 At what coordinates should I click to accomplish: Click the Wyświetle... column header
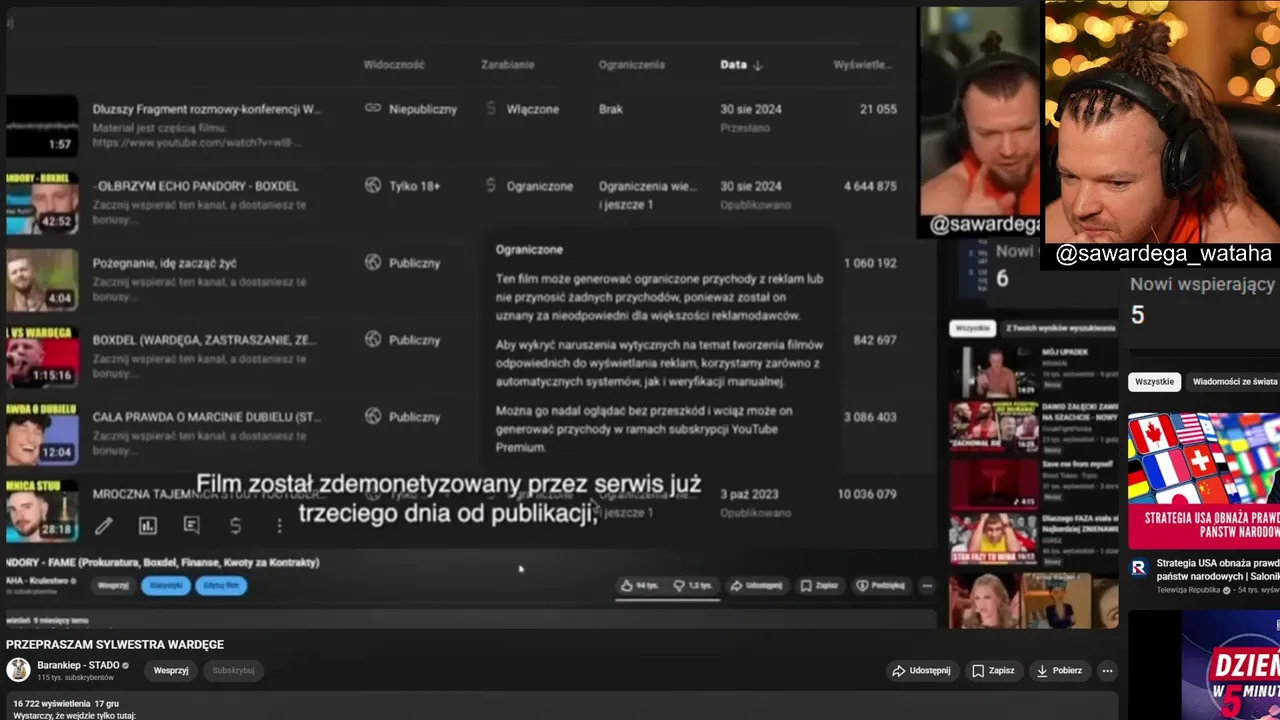(x=862, y=64)
